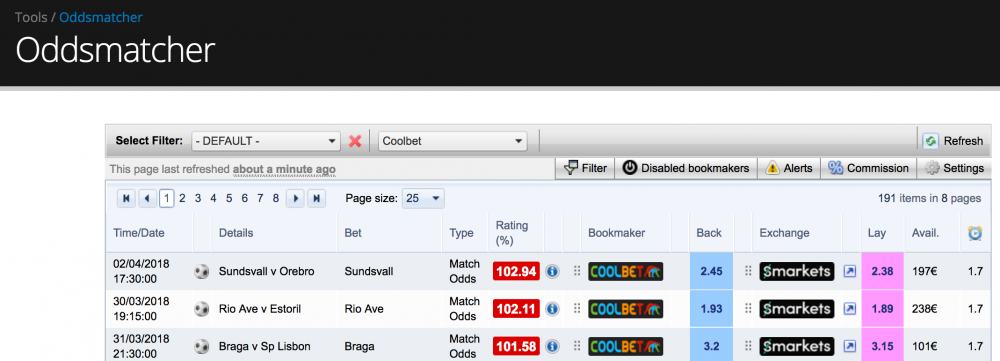Viewport: 1000px width, 361px height.
Task: Open the Select Filter DEFAULT dropdown
Action: tap(266, 141)
